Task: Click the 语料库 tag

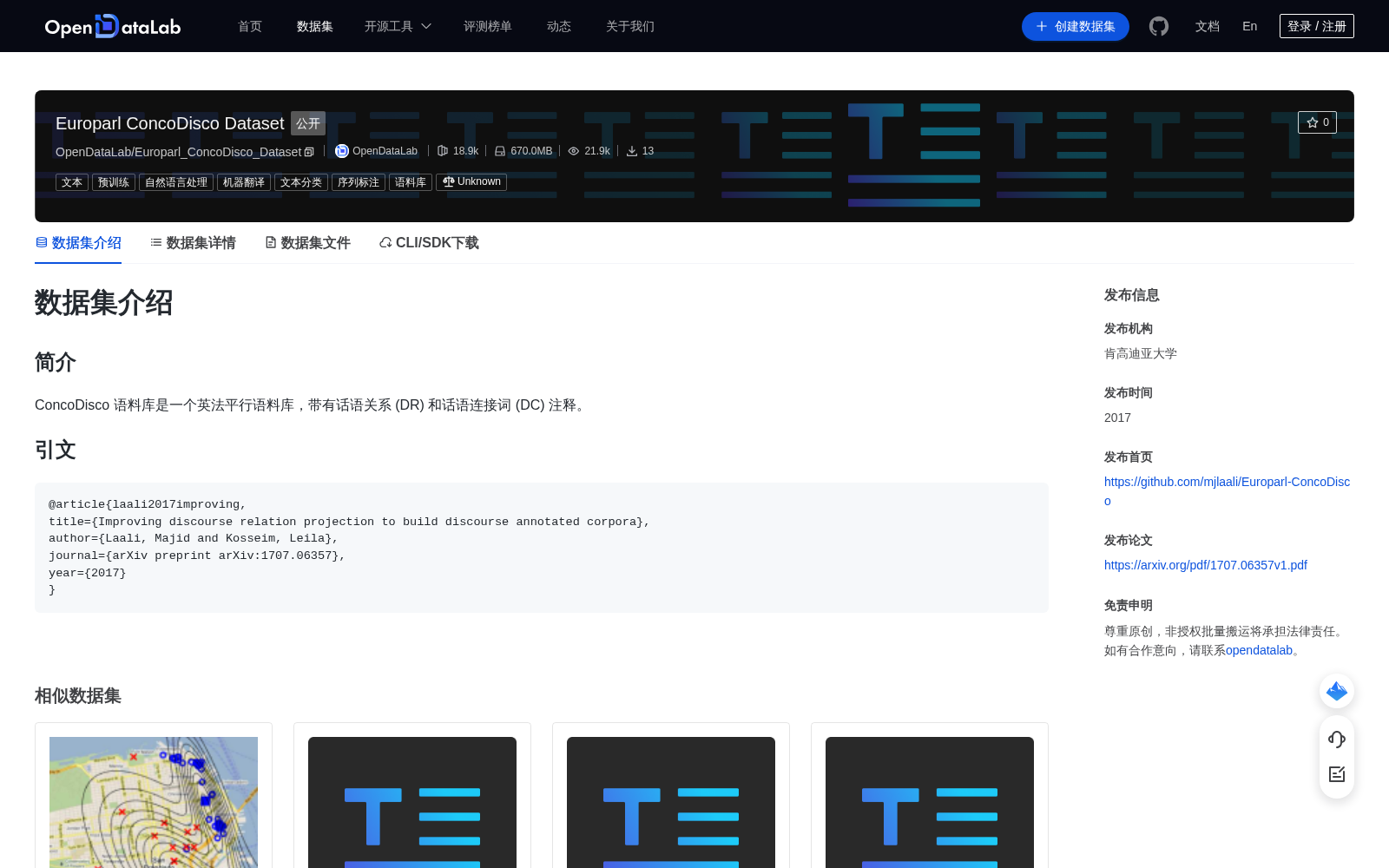Action: pyautogui.click(x=411, y=182)
